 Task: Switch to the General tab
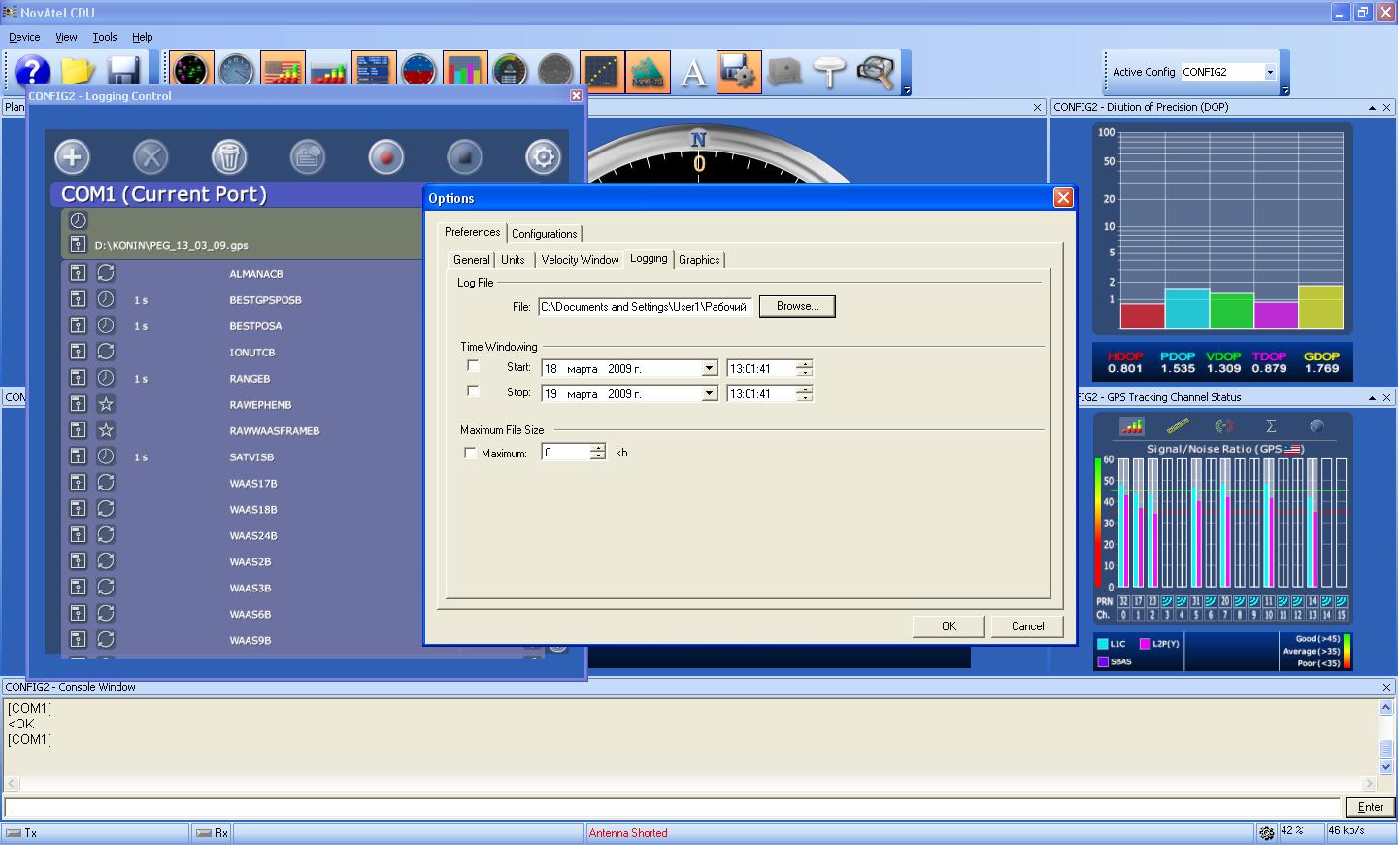pos(472,260)
